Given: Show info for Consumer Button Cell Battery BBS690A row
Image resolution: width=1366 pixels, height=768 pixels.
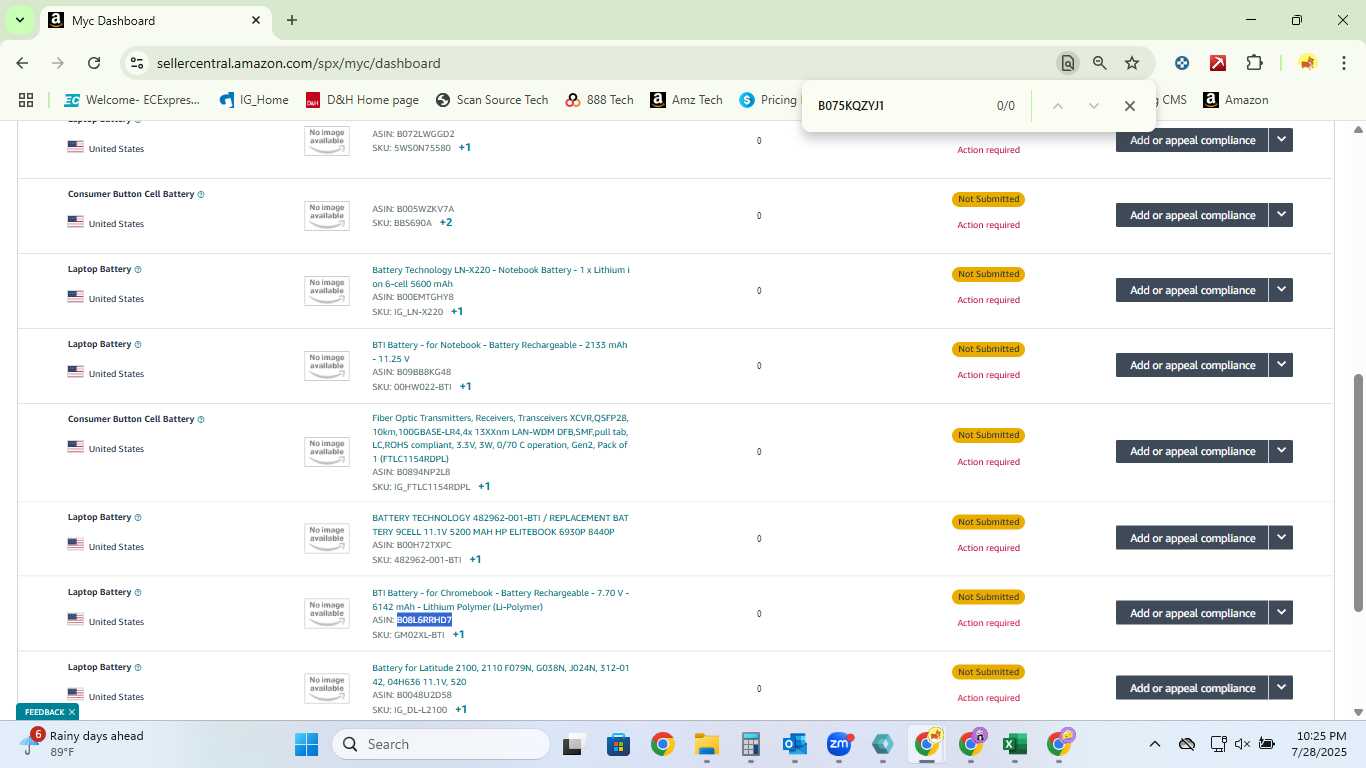Looking at the screenshot, I should pyautogui.click(x=201, y=194).
